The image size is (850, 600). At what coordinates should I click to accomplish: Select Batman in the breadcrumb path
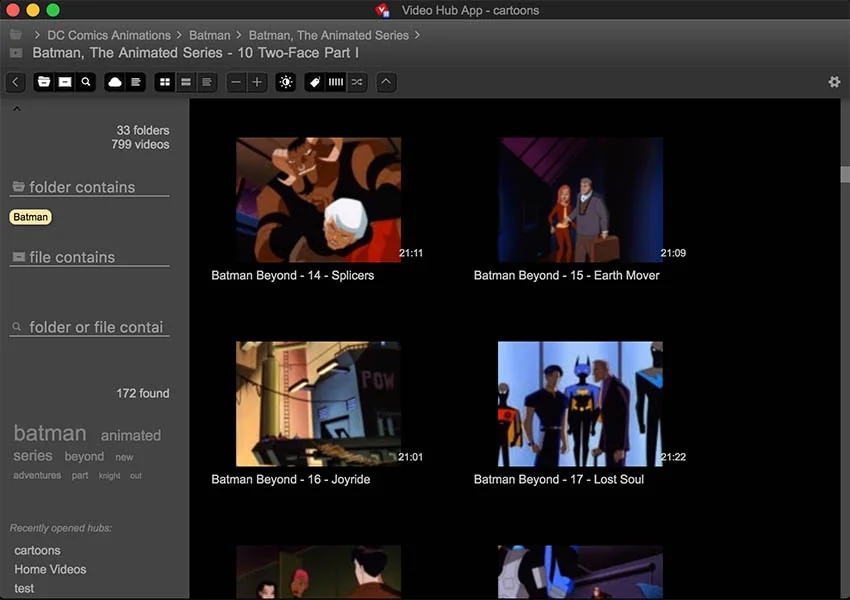(x=210, y=34)
